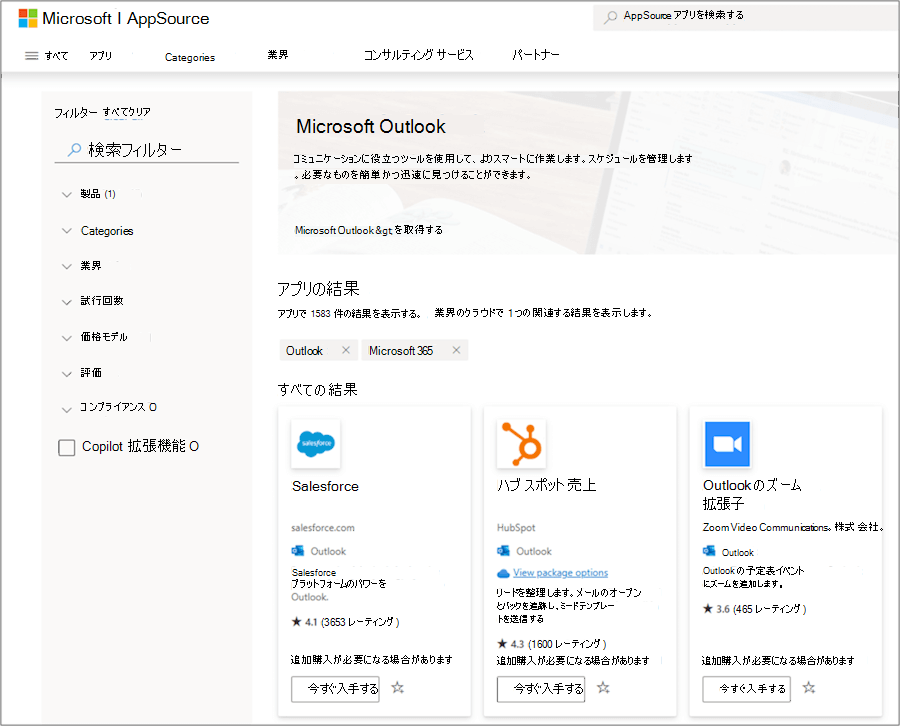Open the HubSpot sprocket logo
Image resolution: width=900 pixels, height=726 pixels.
coord(521,444)
